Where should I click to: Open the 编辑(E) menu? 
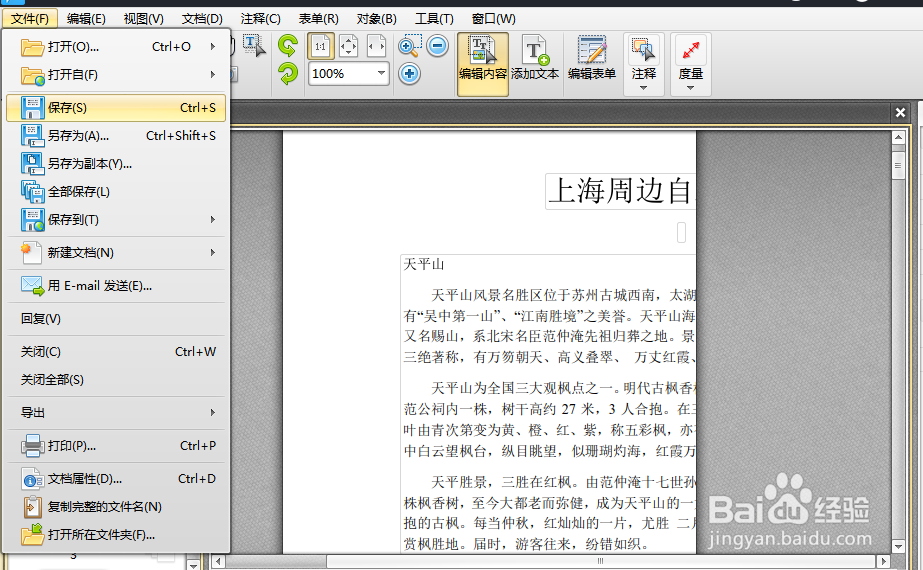[86, 19]
